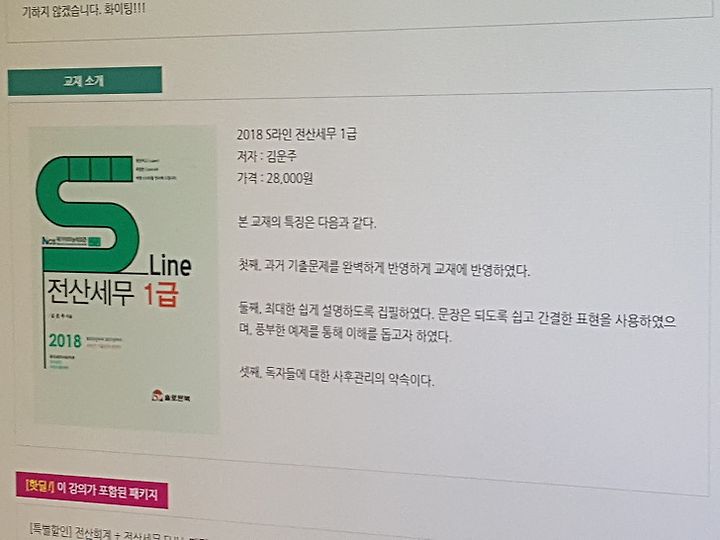The image size is (720, 540).
Task: Click the black Line wordmark on cover
Action: tap(170, 265)
